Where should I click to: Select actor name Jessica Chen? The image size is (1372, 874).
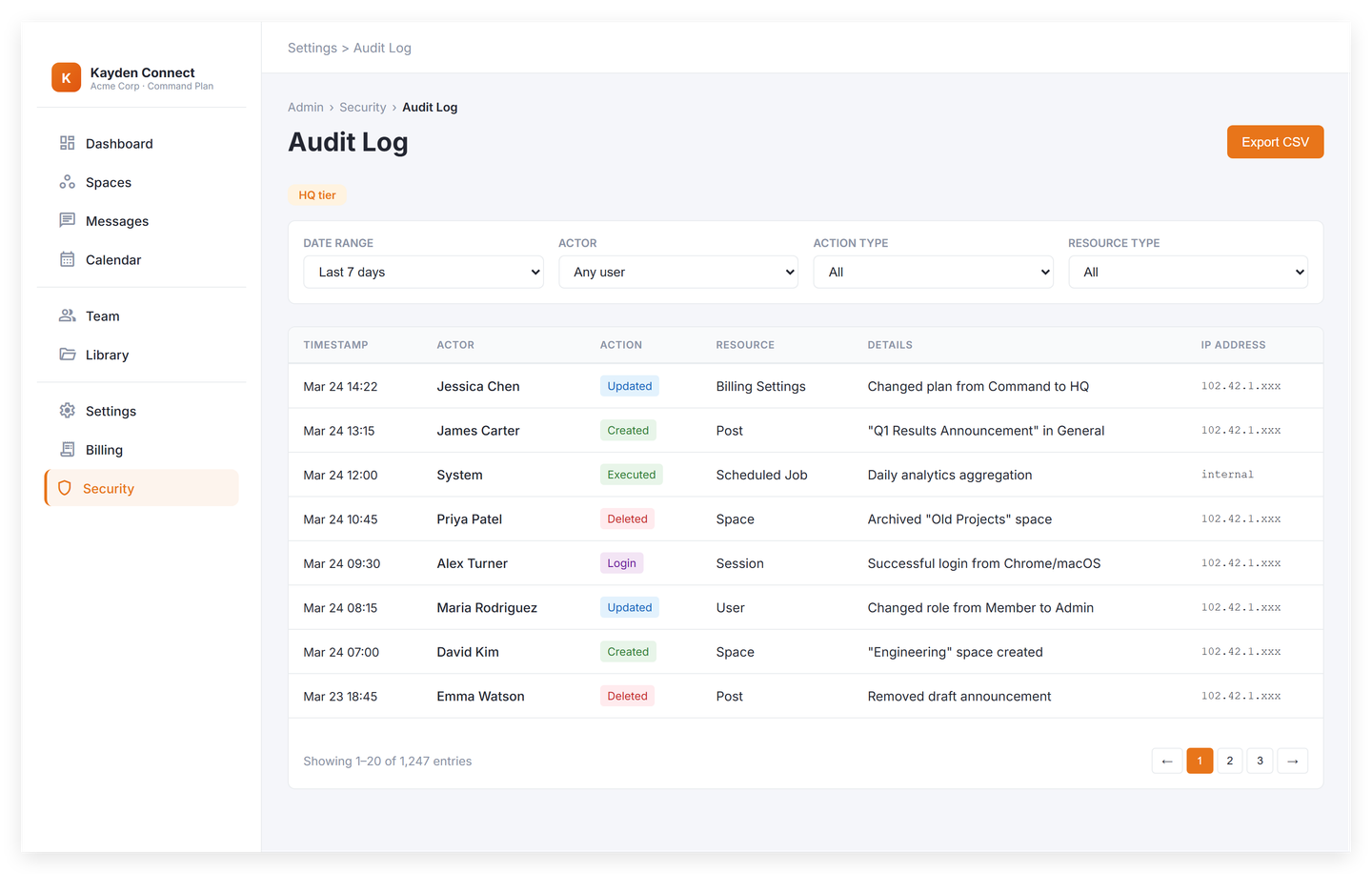(x=478, y=386)
